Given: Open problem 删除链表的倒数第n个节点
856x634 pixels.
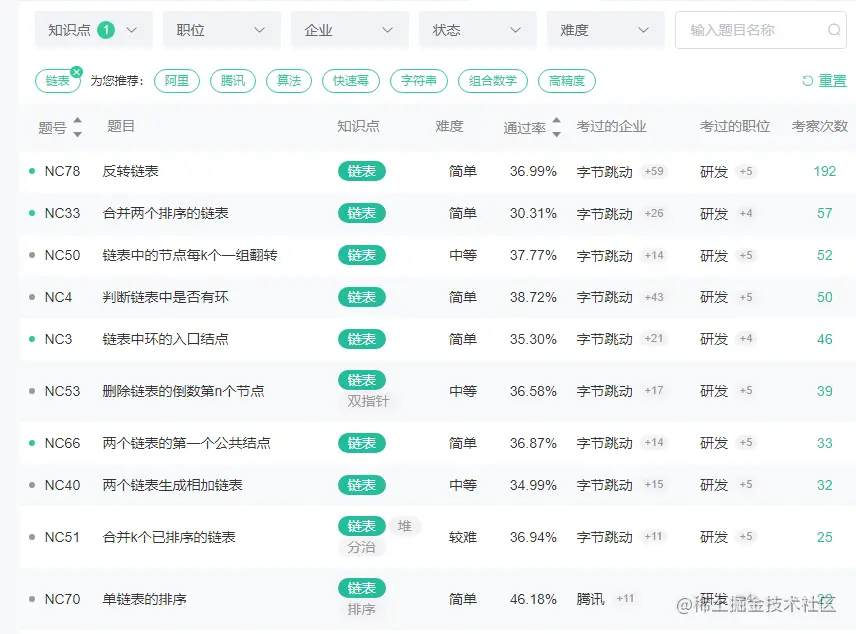Looking at the screenshot, I should [x=183, y=391].
